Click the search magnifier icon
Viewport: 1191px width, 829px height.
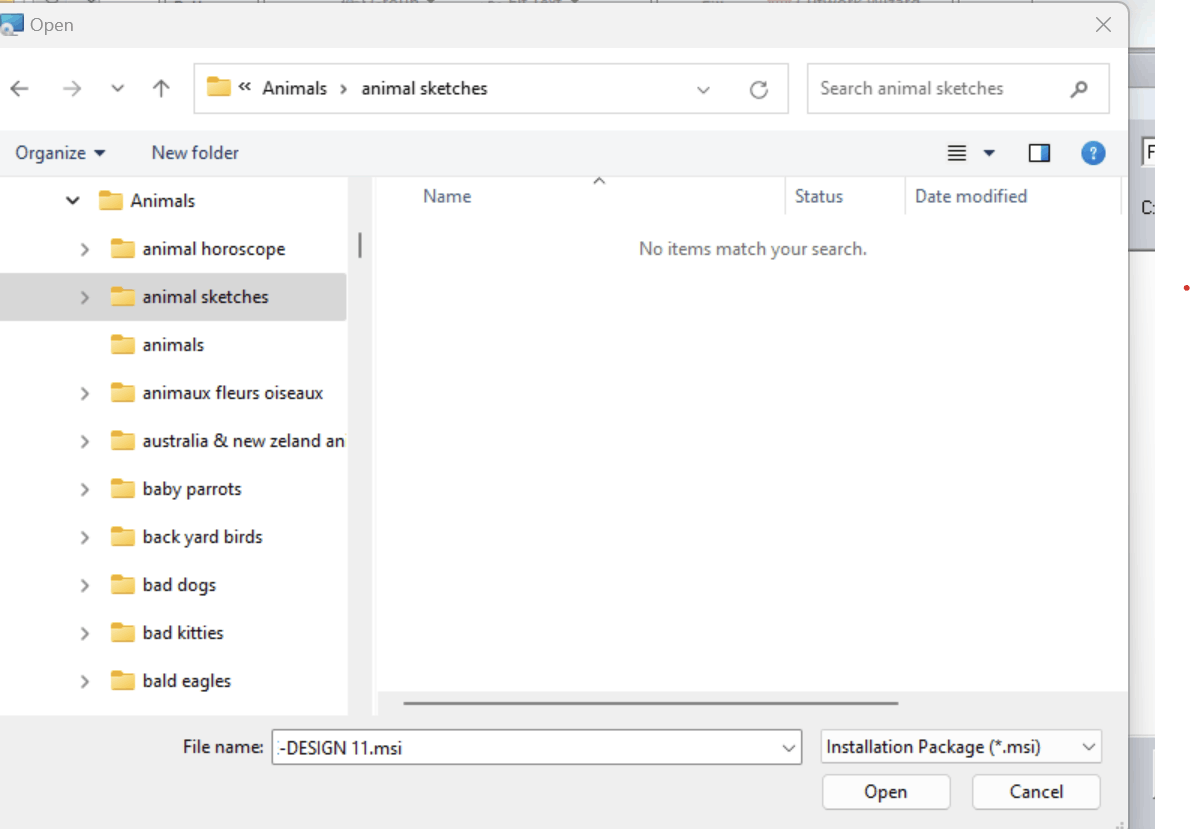1079,89
